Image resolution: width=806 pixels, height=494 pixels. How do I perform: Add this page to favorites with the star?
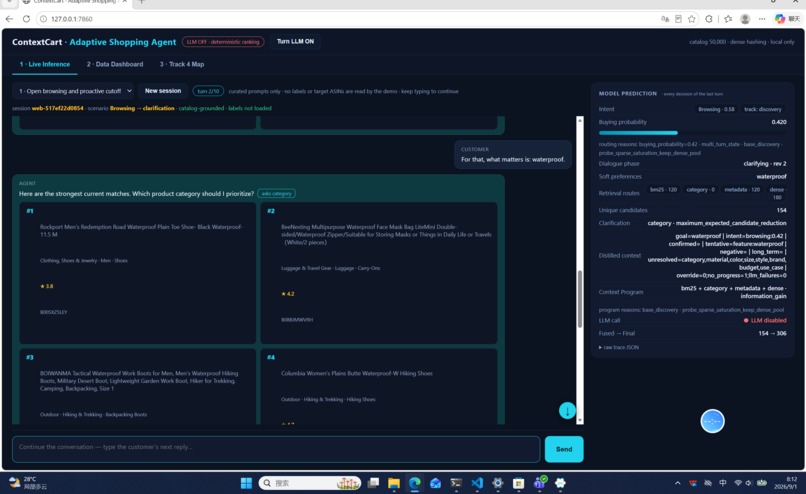pyautogui.click(x=692, y=19)
